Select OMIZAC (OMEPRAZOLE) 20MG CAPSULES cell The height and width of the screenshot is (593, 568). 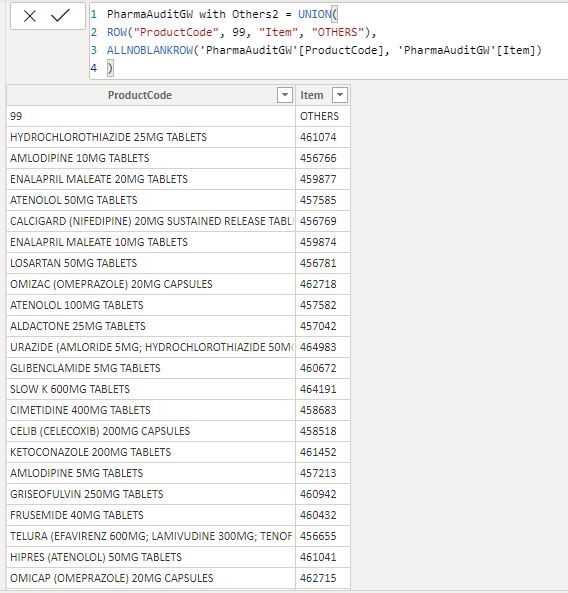tap(151, 284)
